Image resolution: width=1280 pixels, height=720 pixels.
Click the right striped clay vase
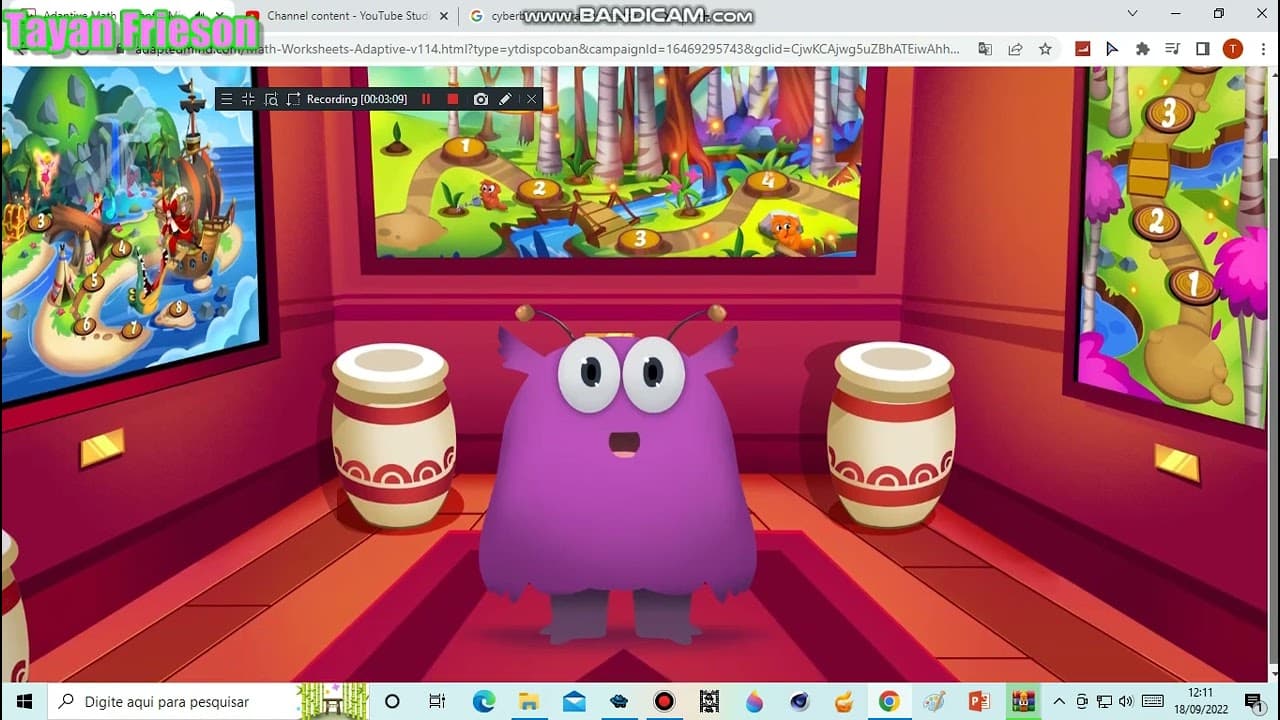(x=890, y=436)
